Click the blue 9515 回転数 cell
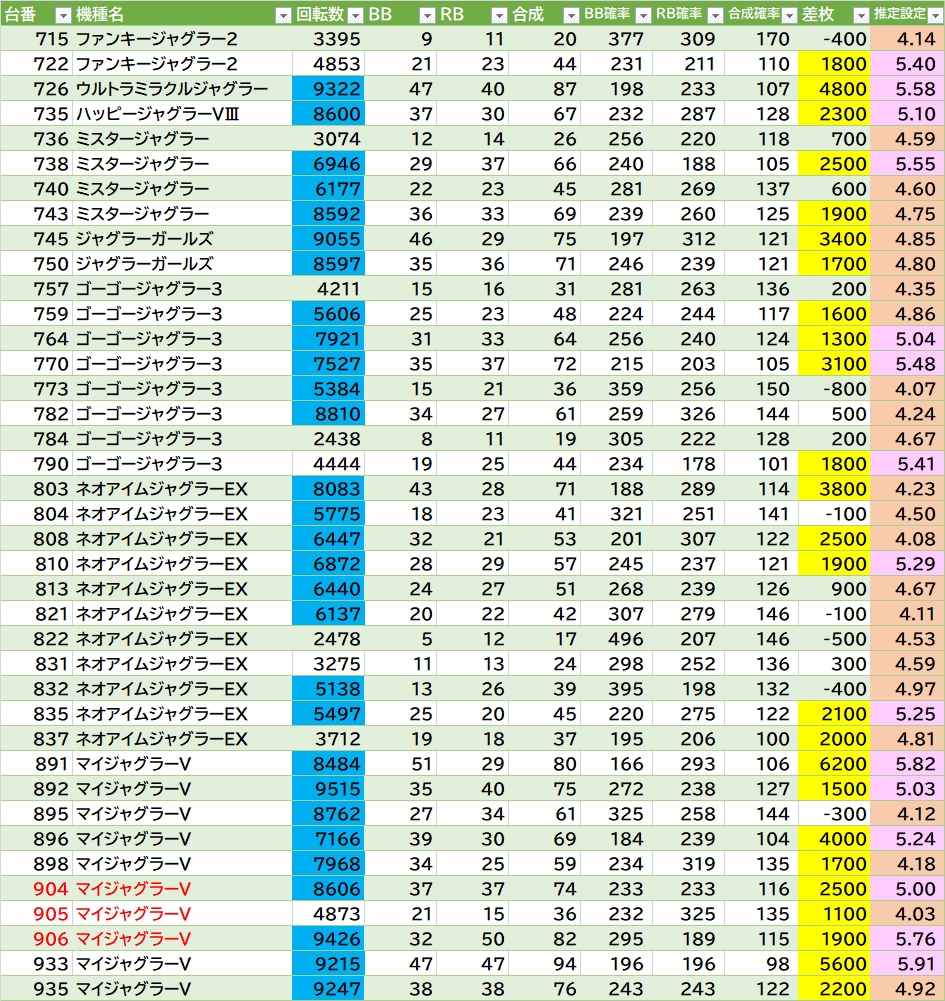 click(x=329, y=789)
